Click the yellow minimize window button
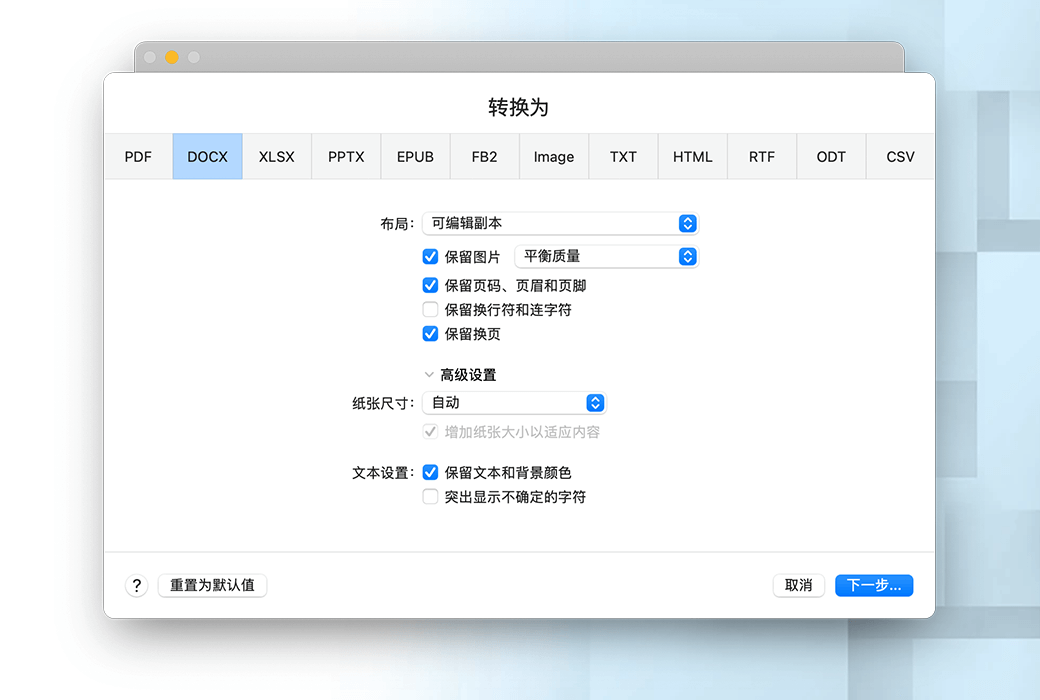Viewport: 1040px width, 700px height. (172, 58)
